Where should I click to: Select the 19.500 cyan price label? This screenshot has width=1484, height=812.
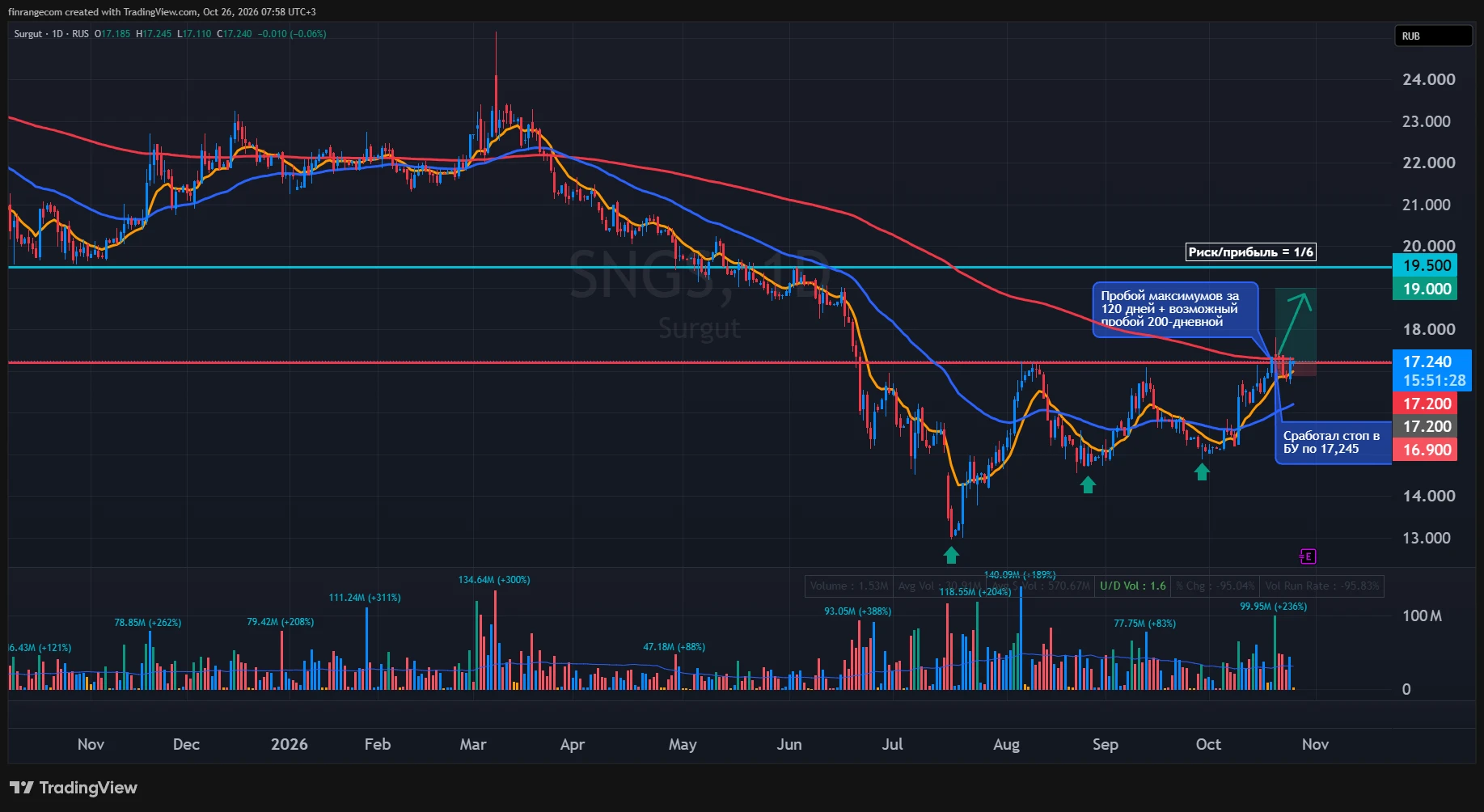(1425, 265)
